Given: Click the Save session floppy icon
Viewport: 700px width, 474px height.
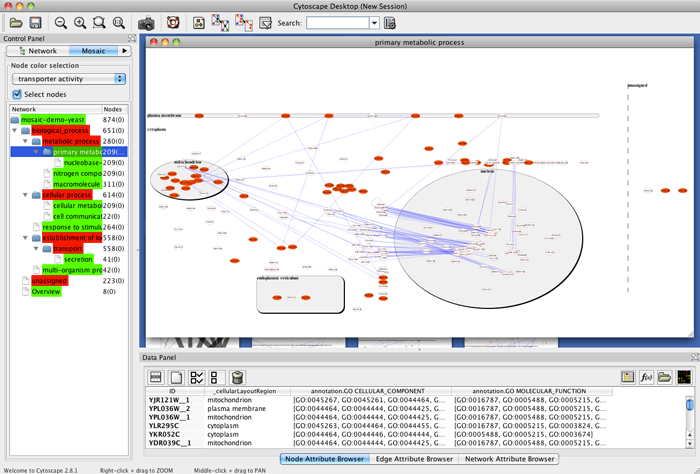Looking at the screenshot, I should (35, 22).
